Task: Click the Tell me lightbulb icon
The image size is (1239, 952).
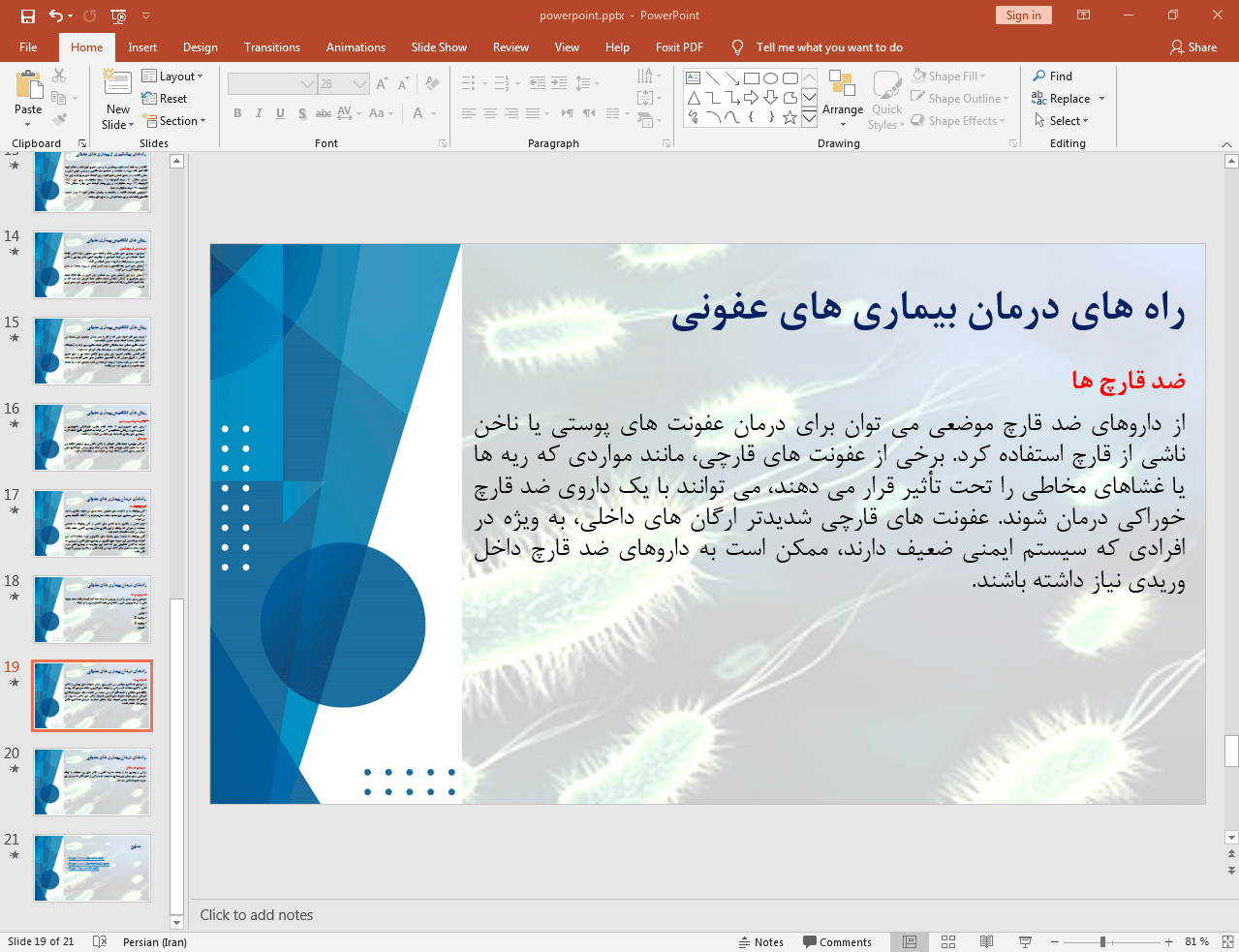Action: click(738, 47)
